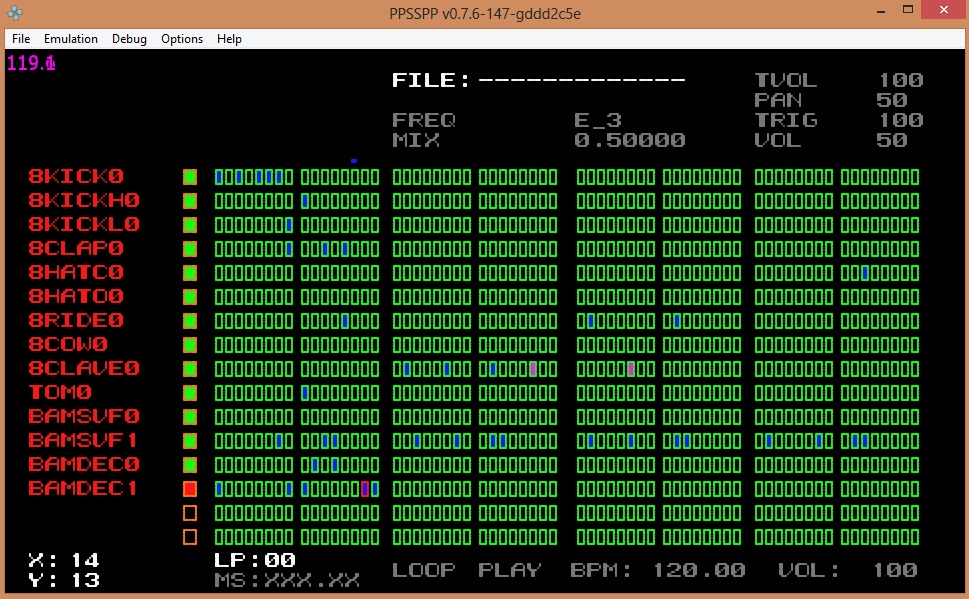Select the BAMSVF1 track label
The height and width of the screenshot is (599, 969).
[x=83, y=441]
